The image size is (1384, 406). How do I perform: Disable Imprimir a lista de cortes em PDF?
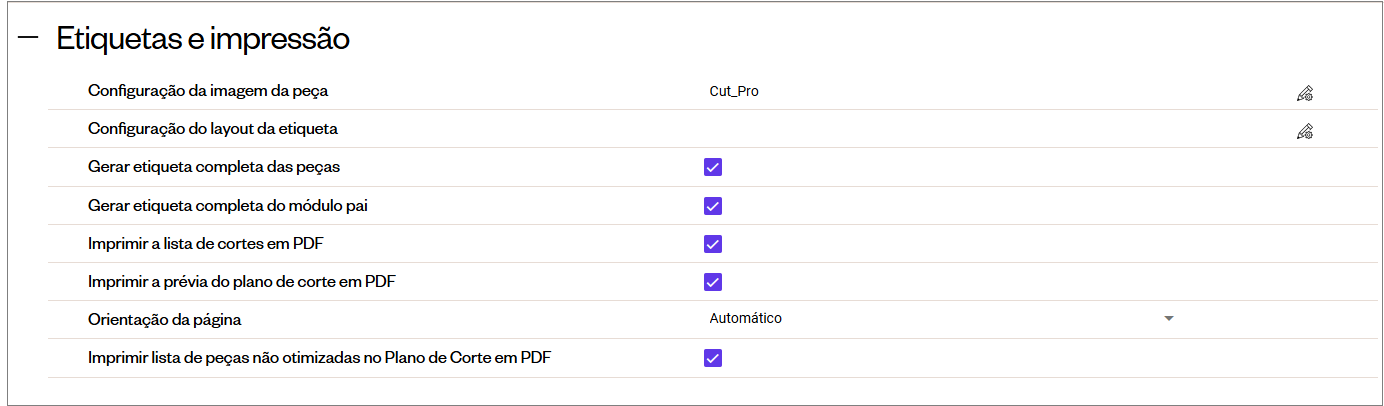click(713, 244)
